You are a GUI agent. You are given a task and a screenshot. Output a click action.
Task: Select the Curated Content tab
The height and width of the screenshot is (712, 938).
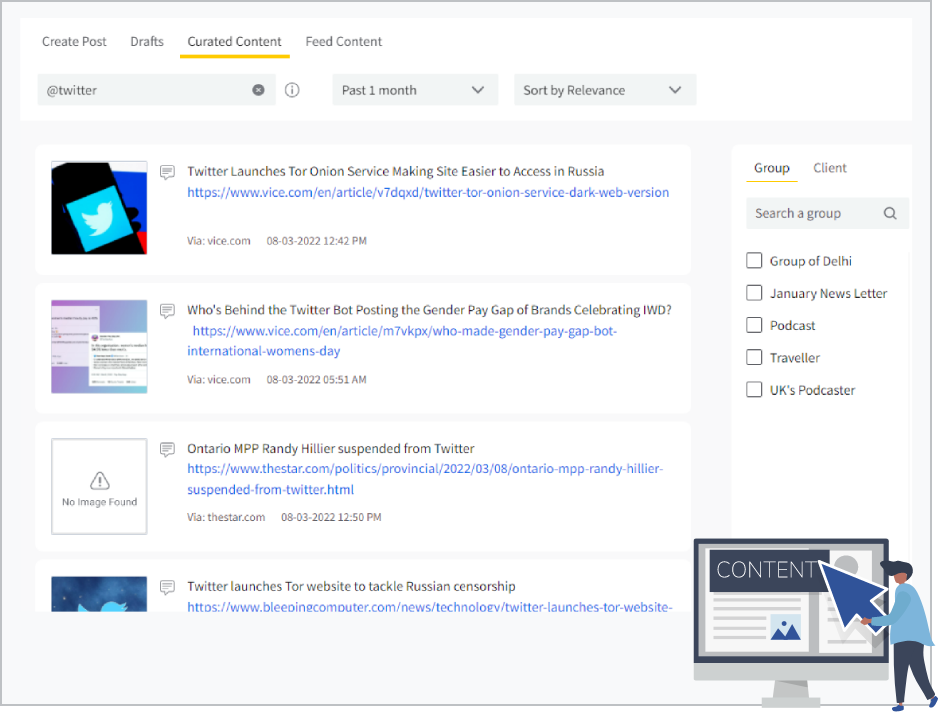click(234, 41)
